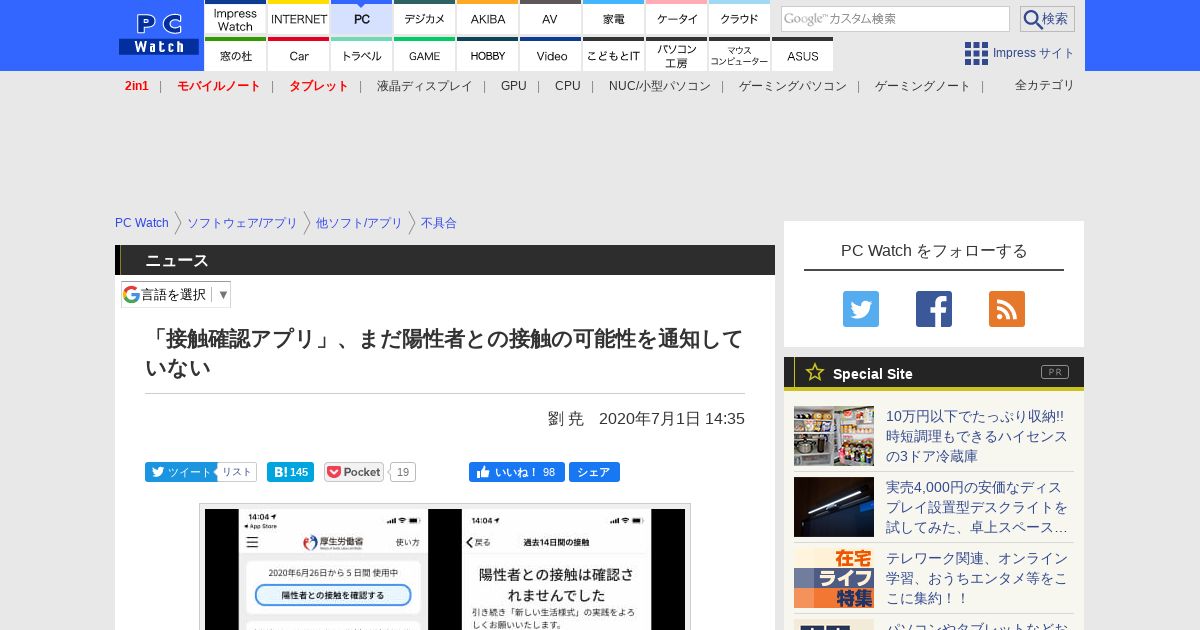This screenshot has height=630, width=1200.
Task: Open the タブレット category link
Action: pos(319,86)
